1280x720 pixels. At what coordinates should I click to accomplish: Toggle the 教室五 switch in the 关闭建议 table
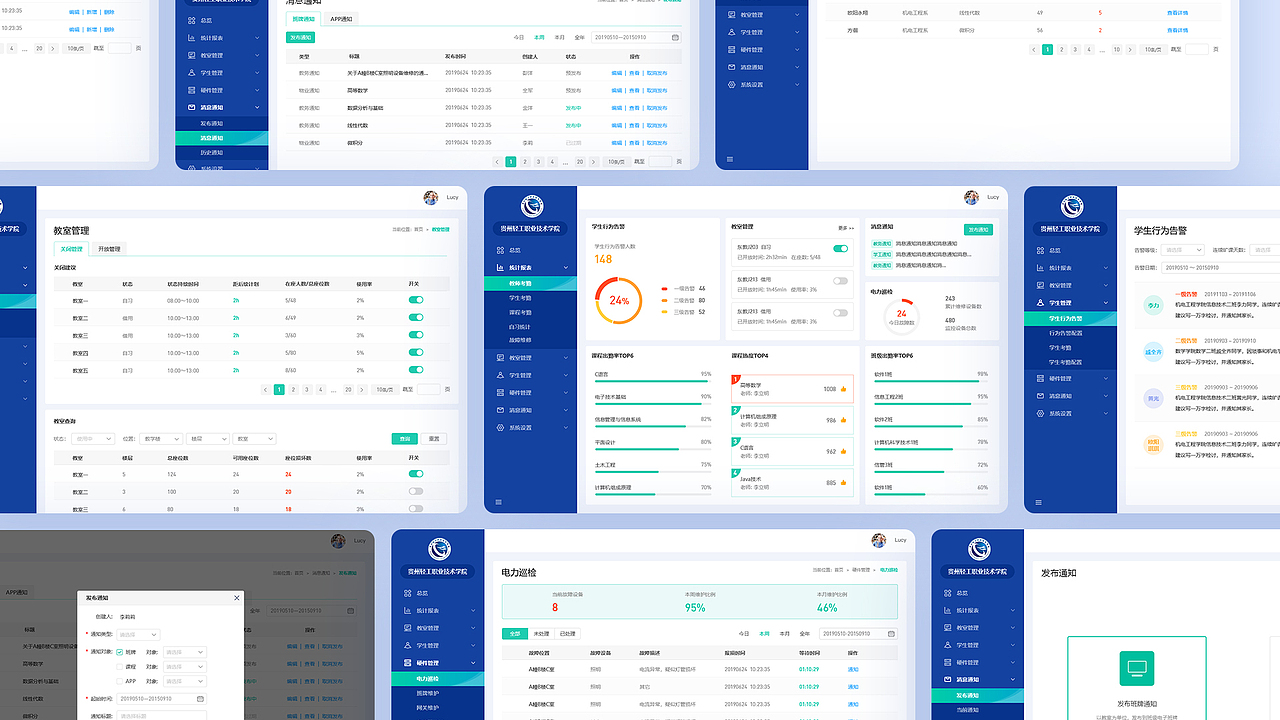(416, 370)
